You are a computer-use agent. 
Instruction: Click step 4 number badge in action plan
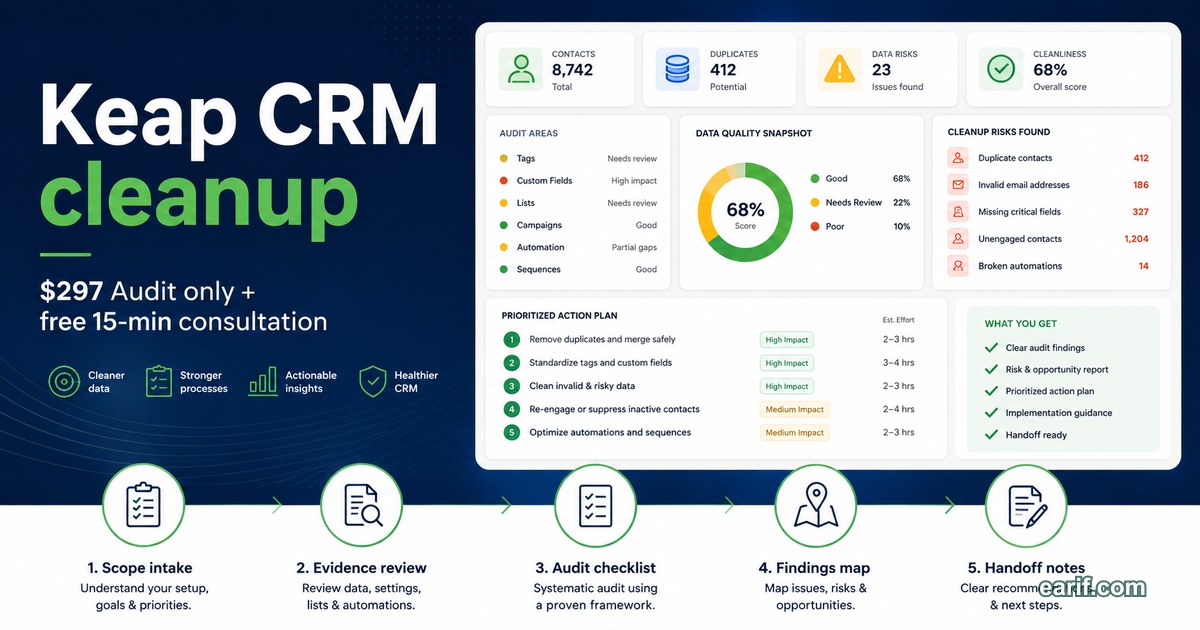click(512, 409)
